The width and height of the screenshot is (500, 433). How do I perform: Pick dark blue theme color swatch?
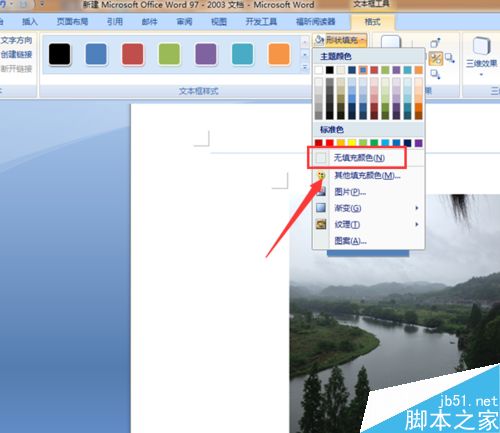[x=352, y=70]
